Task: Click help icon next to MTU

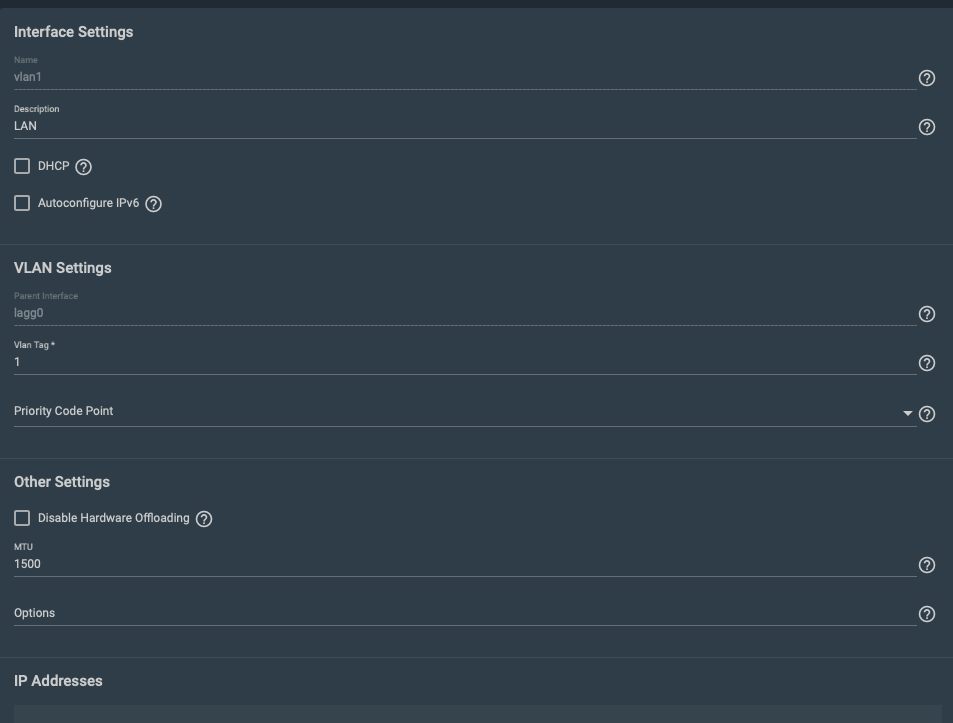Action: point(927,565)
